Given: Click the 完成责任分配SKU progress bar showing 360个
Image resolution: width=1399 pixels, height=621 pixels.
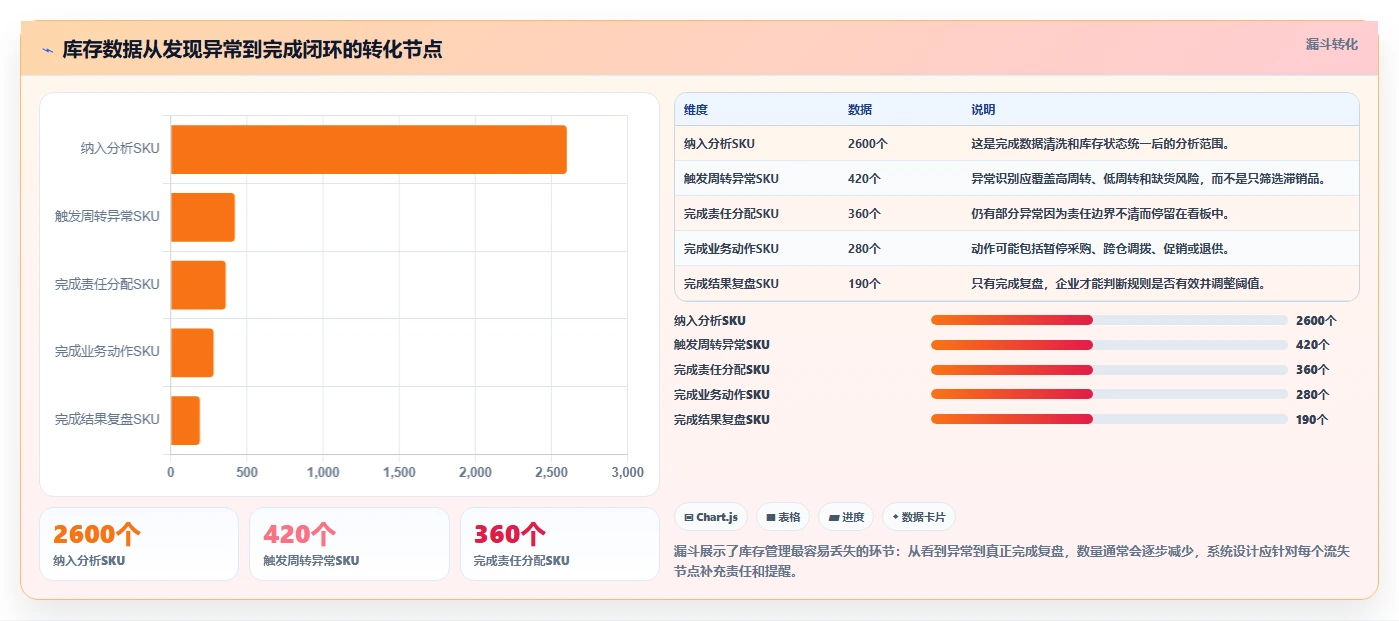Looking at the screenshot, I should (x=1109, y=370).
